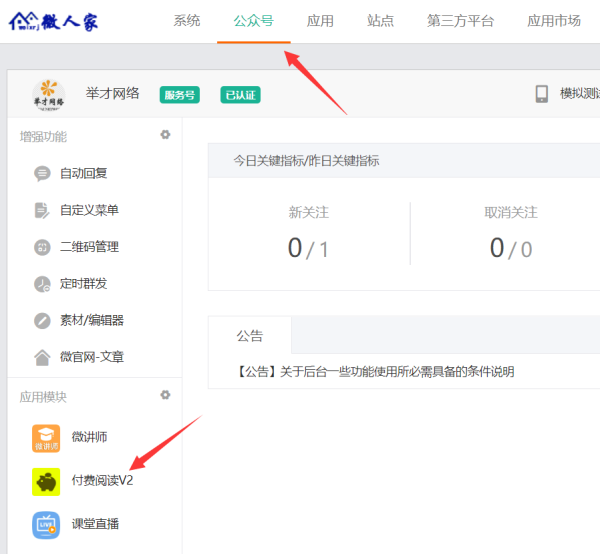Open 二维码管理 sidebar item

89,247
